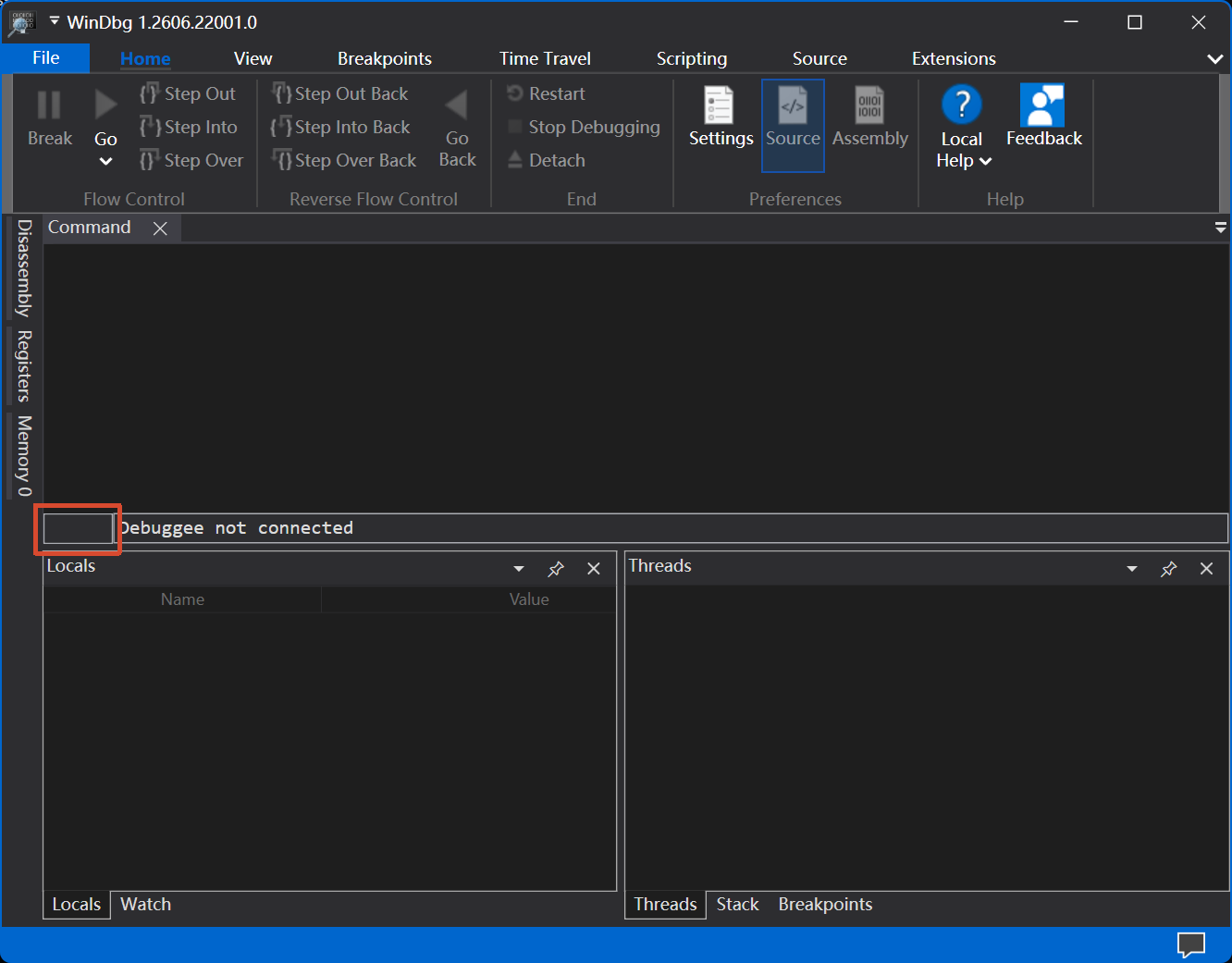1232x963 pixels.
Task: Open the Extensions ribbon tab
Action: [x=954, y=58]
